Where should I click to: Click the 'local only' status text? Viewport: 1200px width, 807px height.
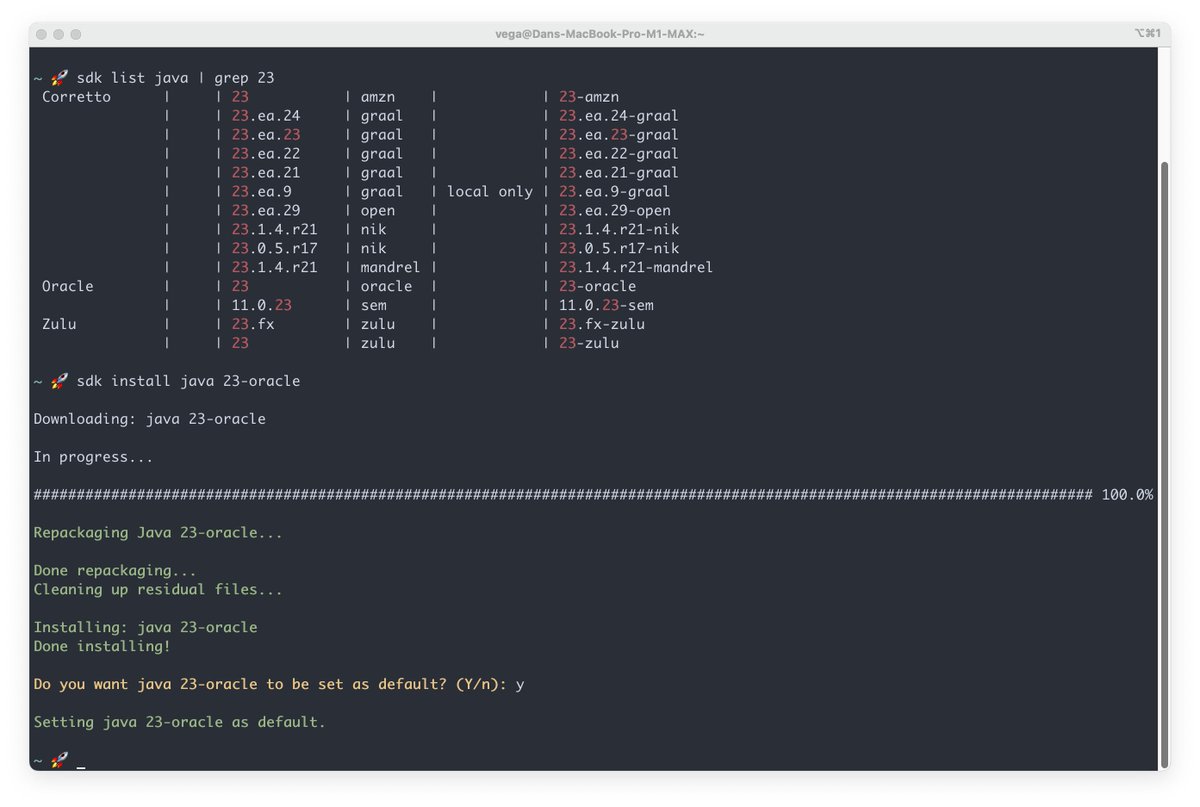490,192
